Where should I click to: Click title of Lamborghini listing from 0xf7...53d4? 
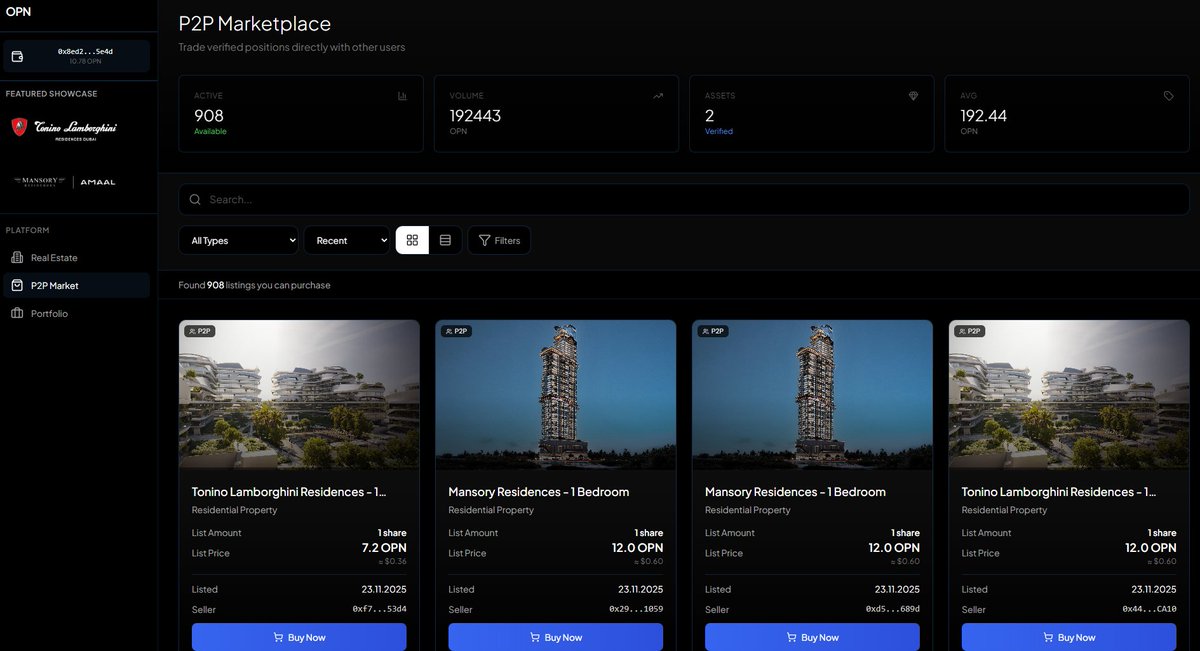289,492
